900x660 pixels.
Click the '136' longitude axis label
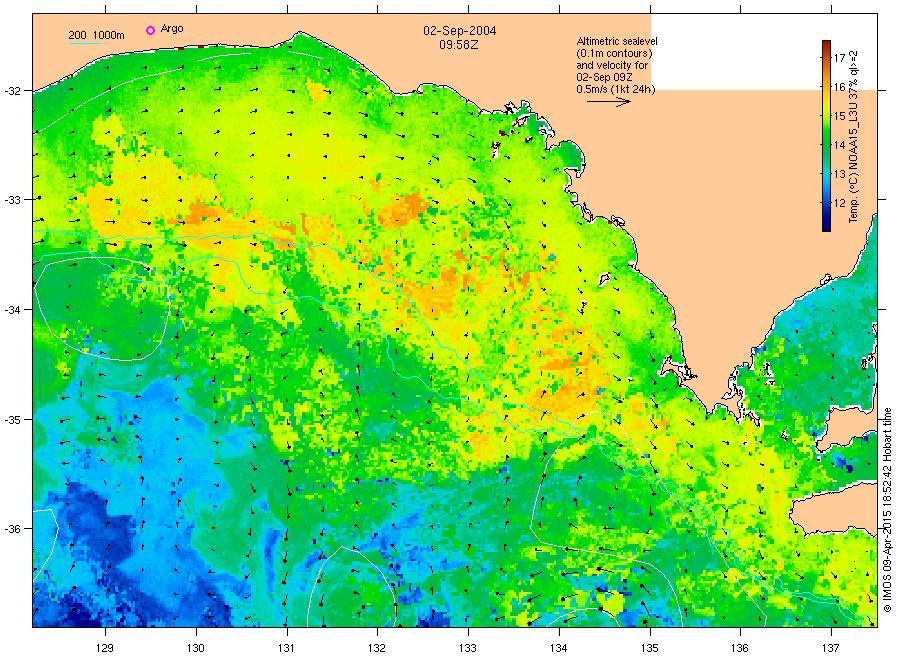pos(740,649)
